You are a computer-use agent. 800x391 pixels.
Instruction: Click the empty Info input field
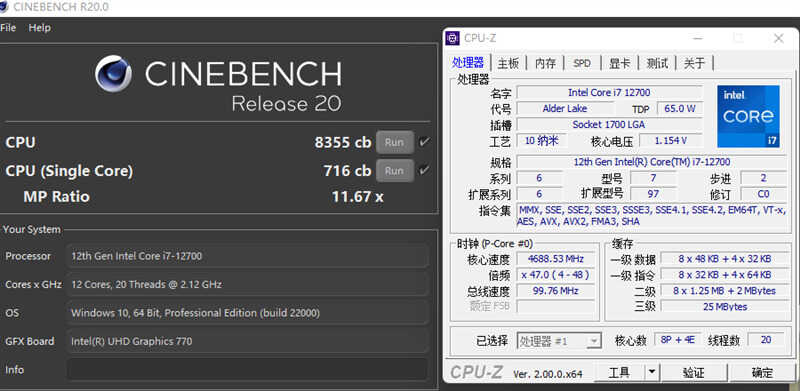[x=247, y=369]
